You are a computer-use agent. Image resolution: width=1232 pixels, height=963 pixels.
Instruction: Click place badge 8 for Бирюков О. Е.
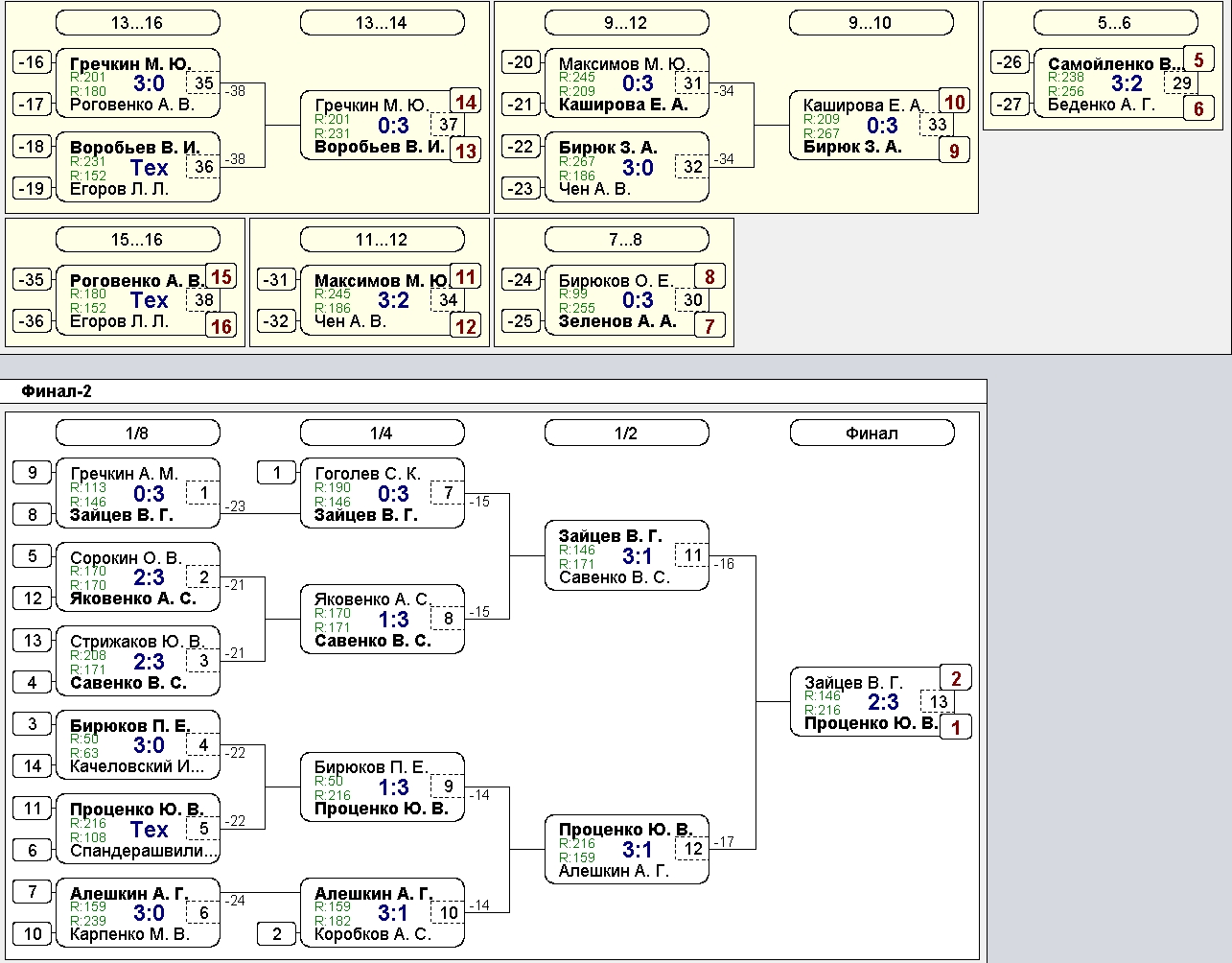(x=710, y=276)
